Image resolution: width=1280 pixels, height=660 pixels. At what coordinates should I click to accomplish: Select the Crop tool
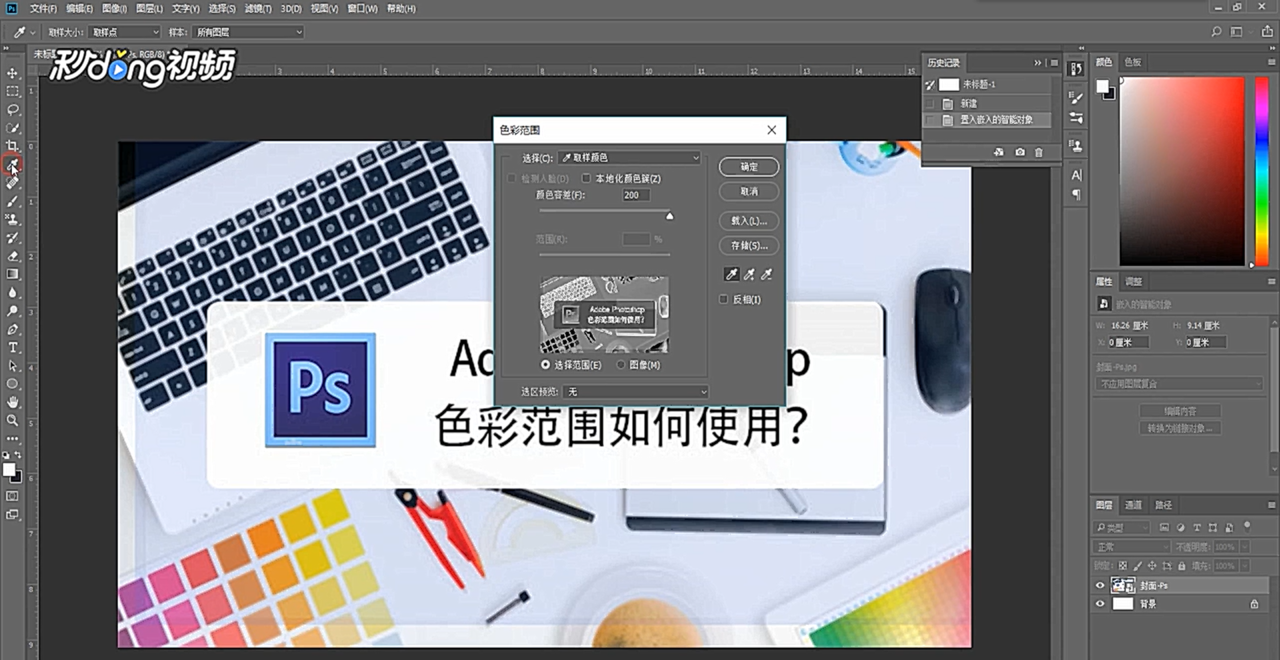pos(13,147)
